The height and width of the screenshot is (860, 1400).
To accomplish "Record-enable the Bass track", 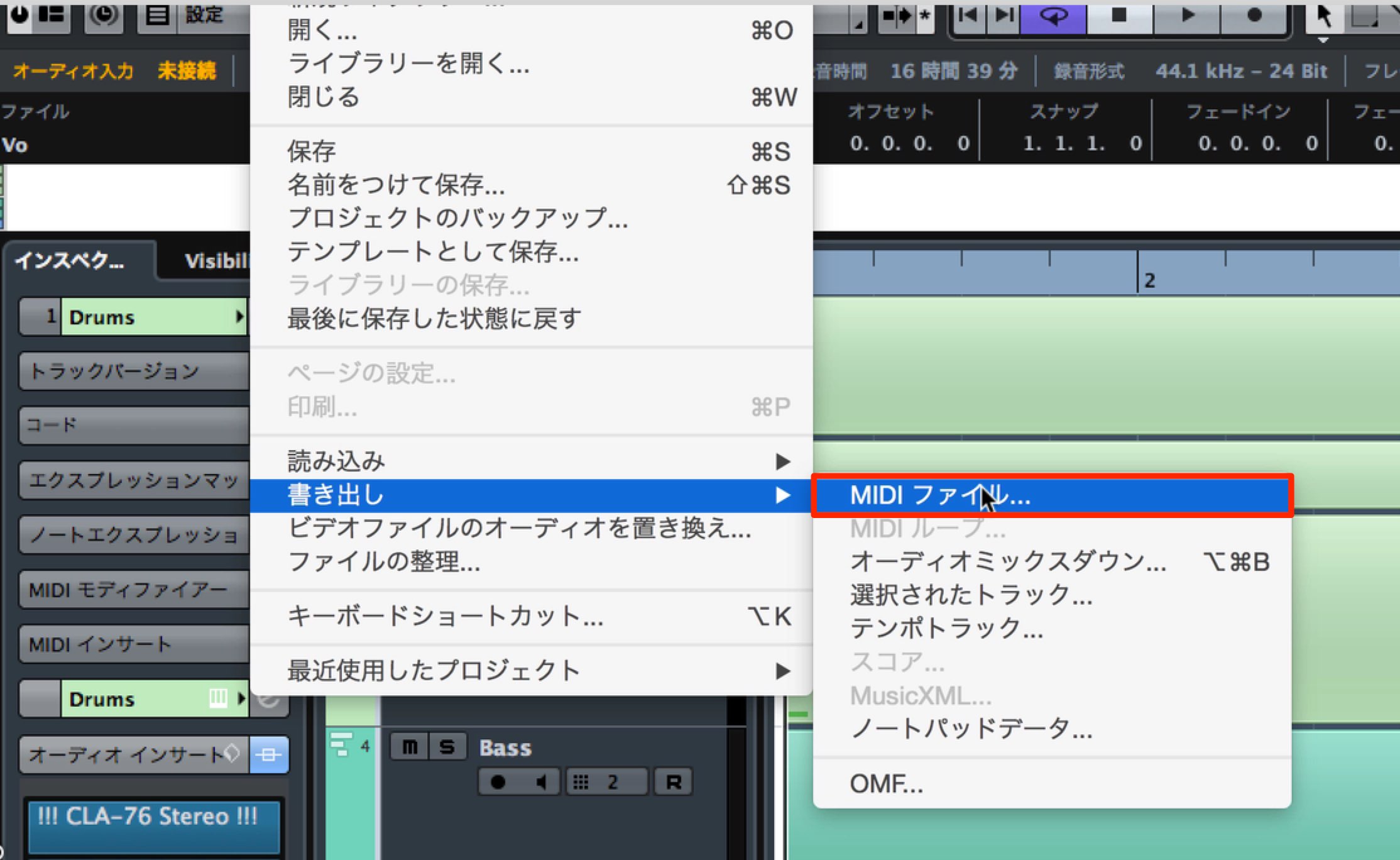I will (498, 782).
